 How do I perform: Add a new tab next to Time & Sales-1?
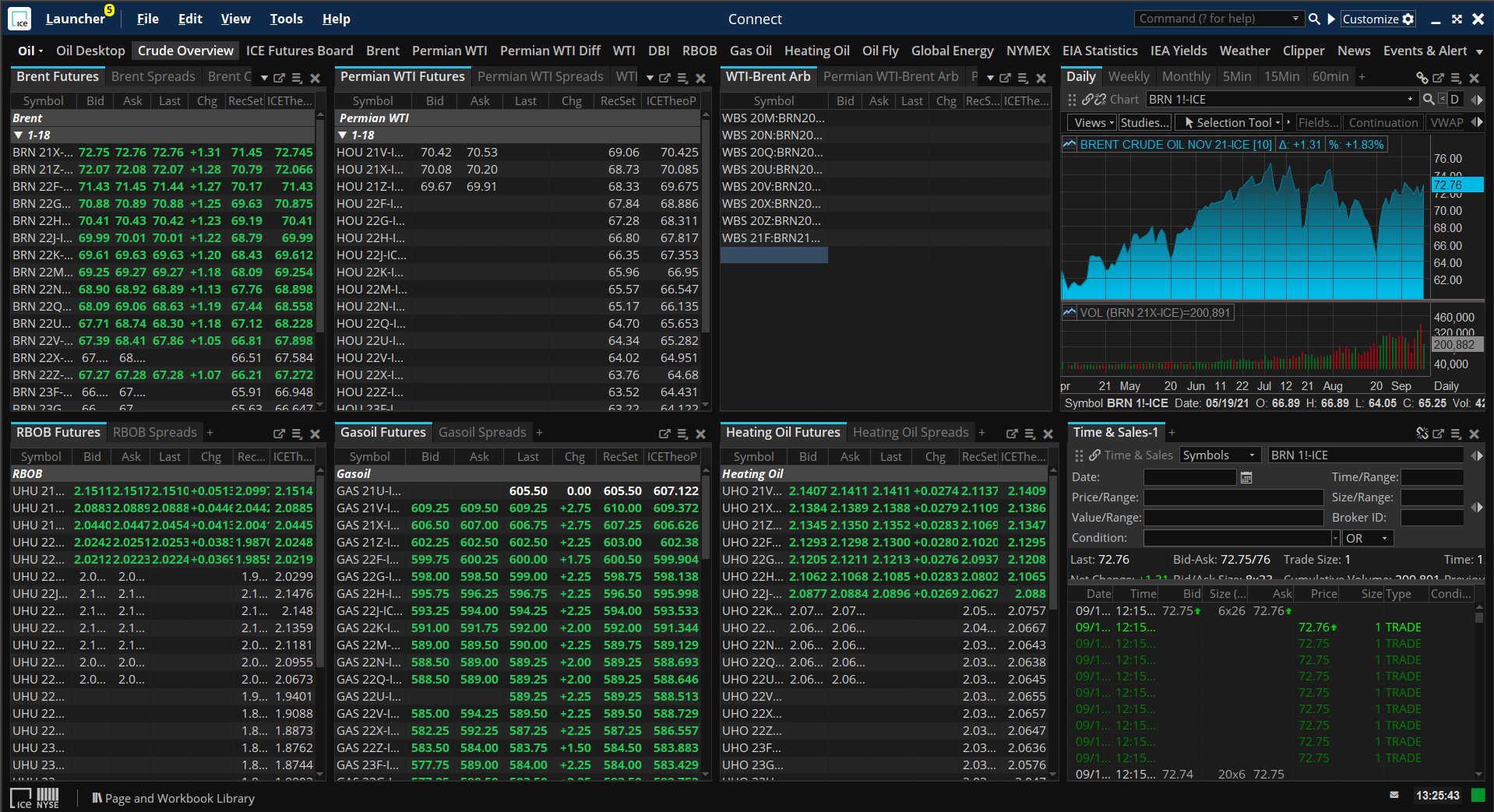pos(1172,433)
